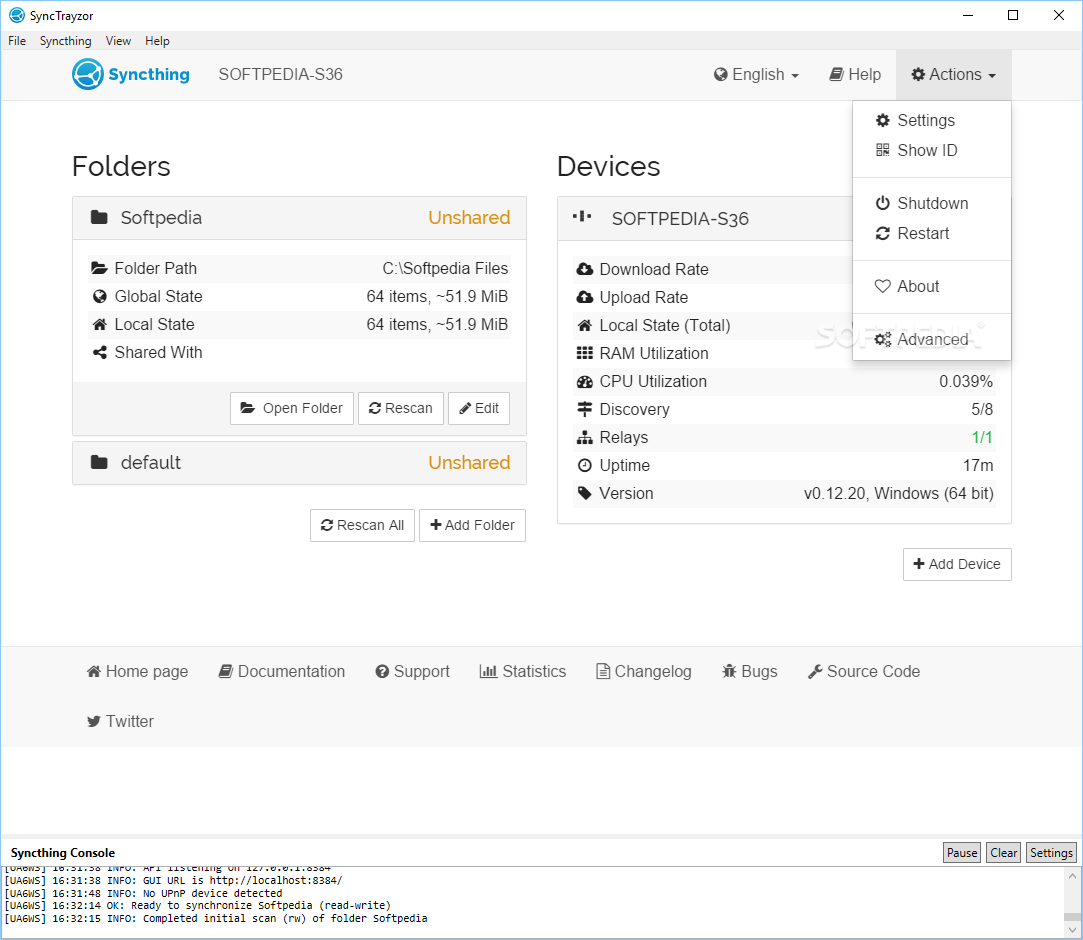Screen dimensions: 1083x940
Task: Open the Syncthing menu in menu bar
Action: [x=66, y=41]
